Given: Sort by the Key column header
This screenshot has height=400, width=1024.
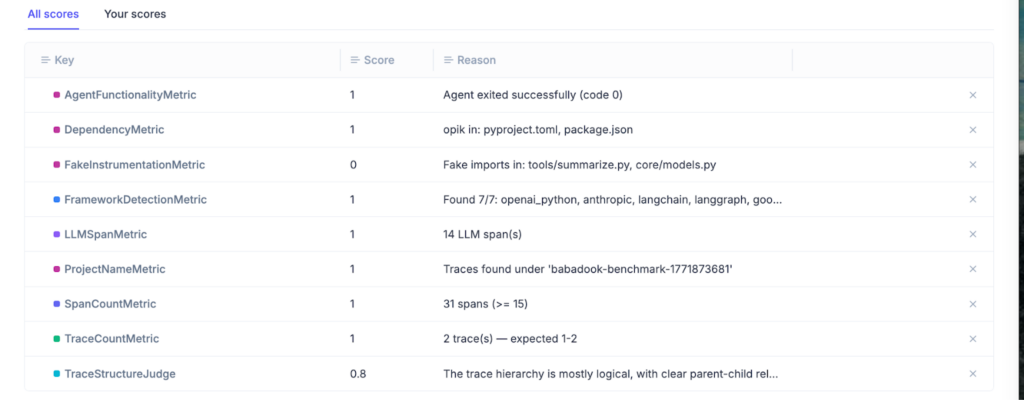Looking at the screenshot, I should (x=64, y=61).
